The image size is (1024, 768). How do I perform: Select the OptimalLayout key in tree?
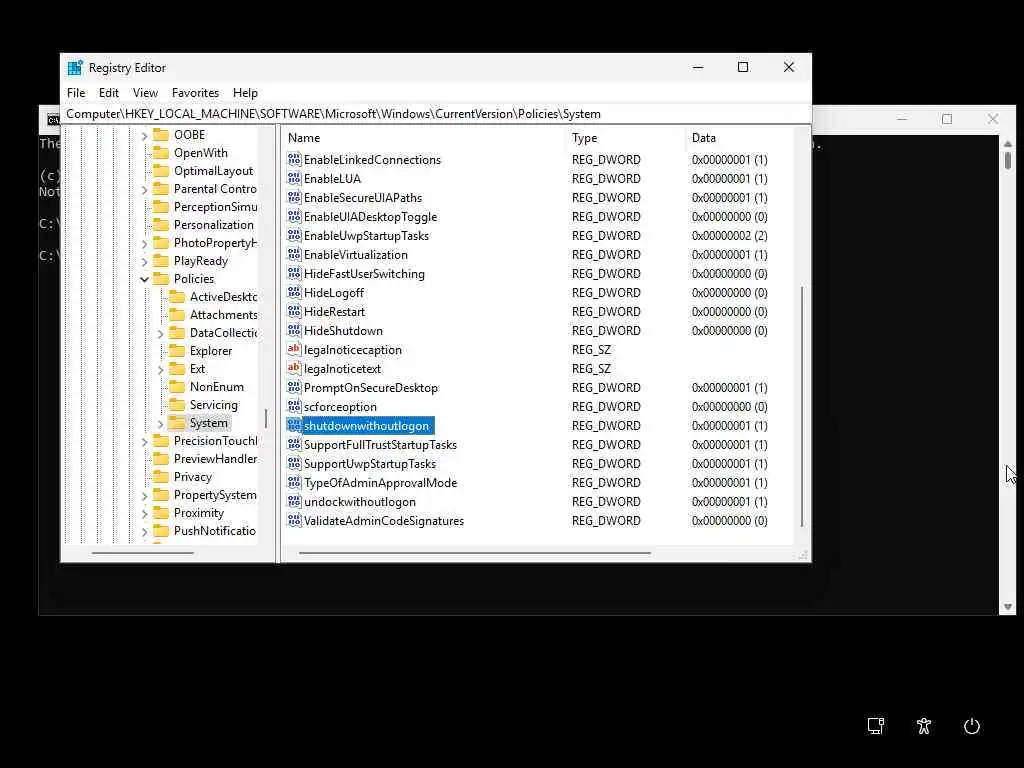click(213, 171)
